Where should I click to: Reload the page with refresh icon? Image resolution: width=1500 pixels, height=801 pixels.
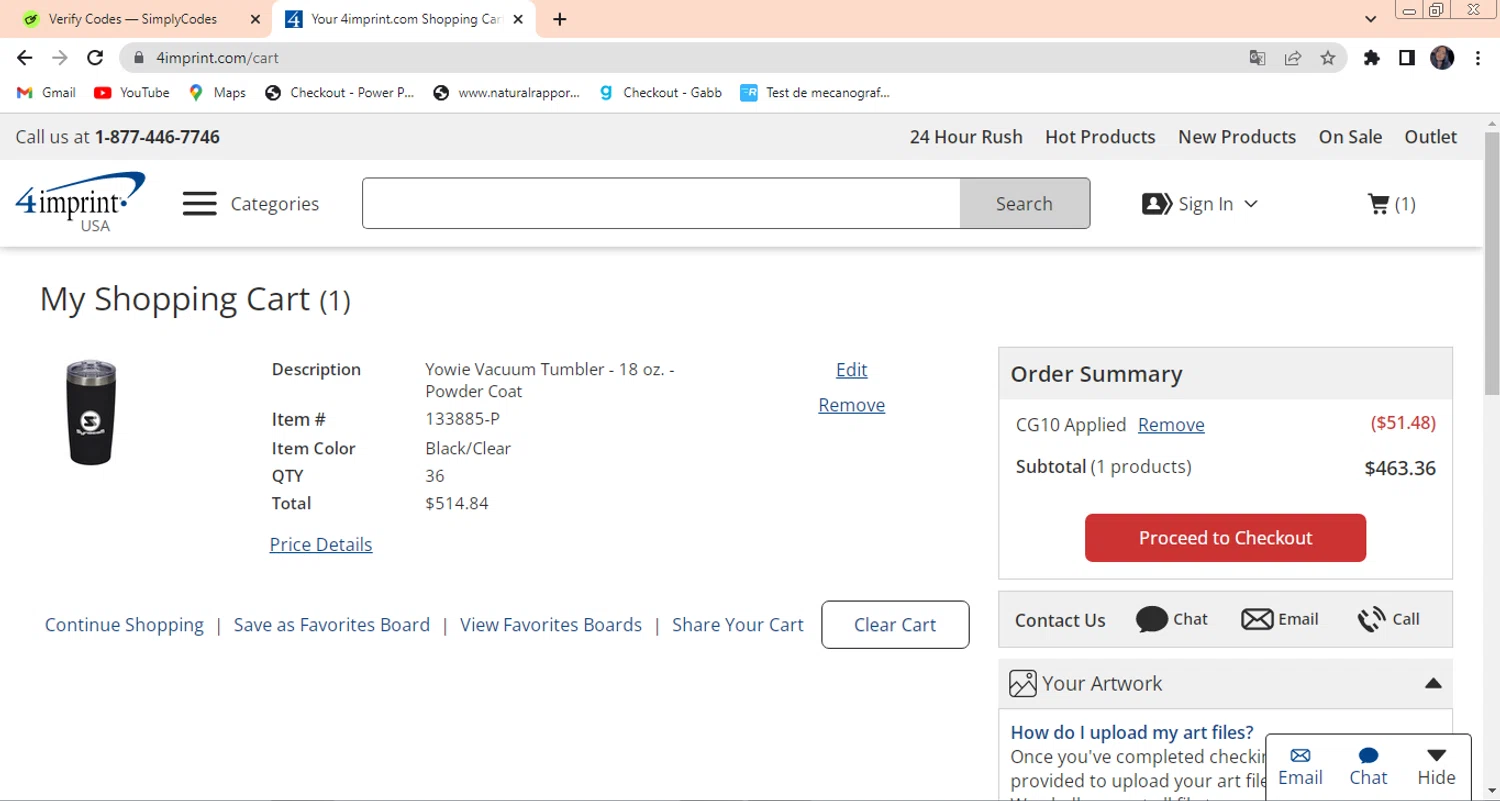(x=95, y=58)
